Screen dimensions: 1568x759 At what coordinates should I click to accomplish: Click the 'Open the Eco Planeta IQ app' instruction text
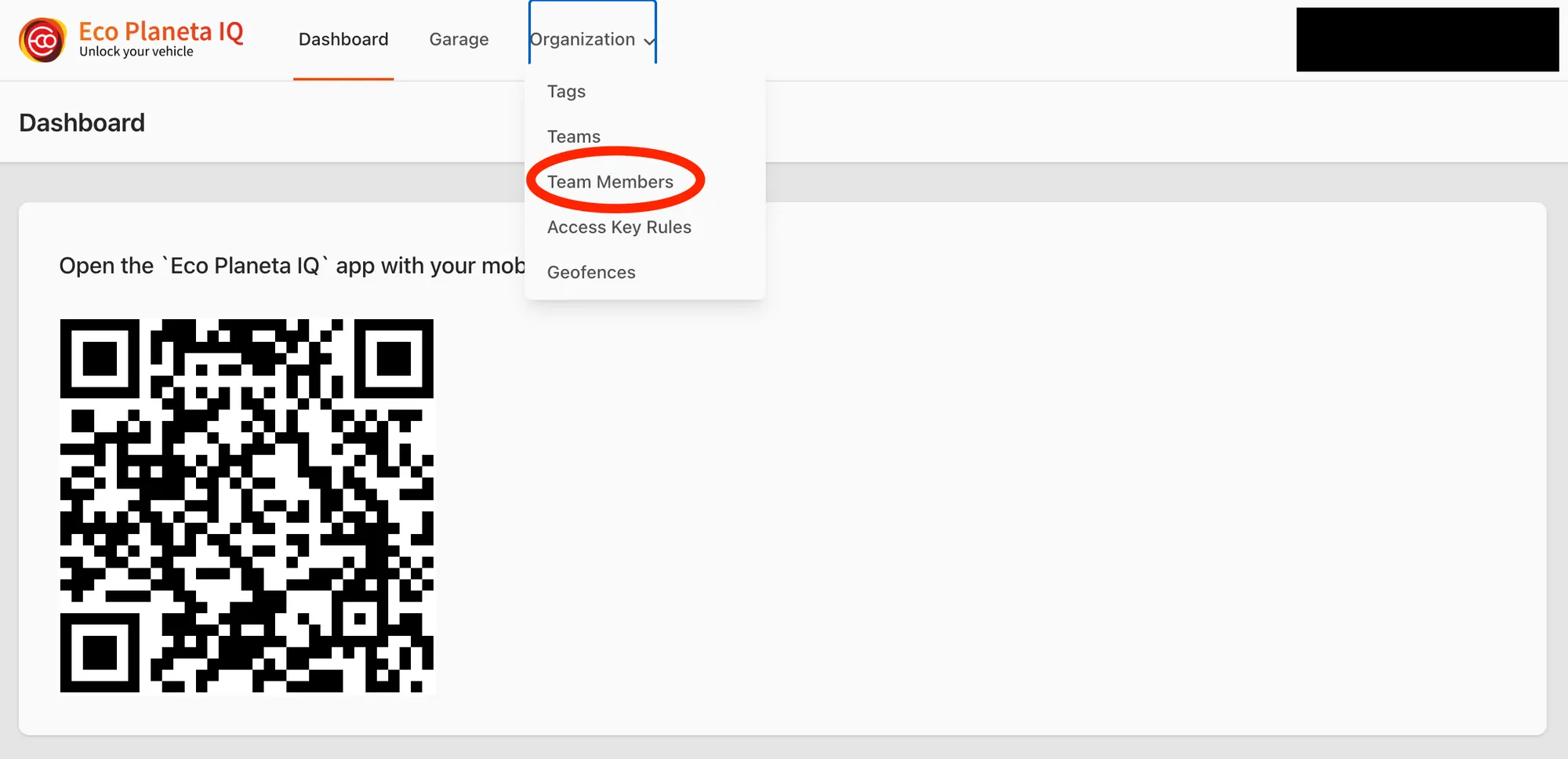292,266
